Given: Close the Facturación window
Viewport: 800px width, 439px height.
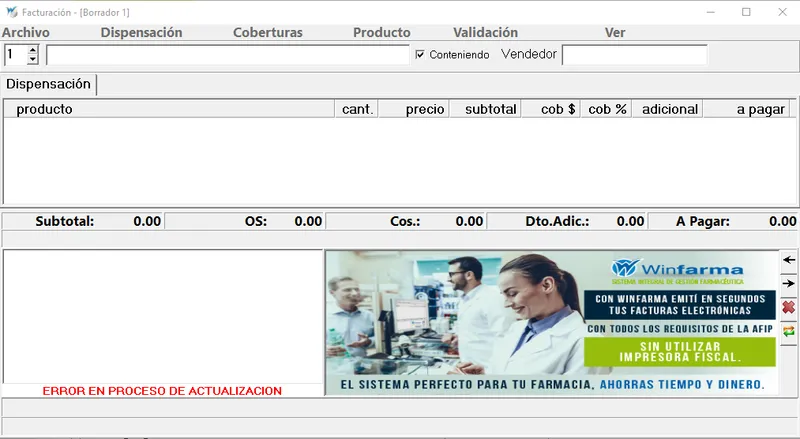Looking at the screenshot, I should [782, 12].
